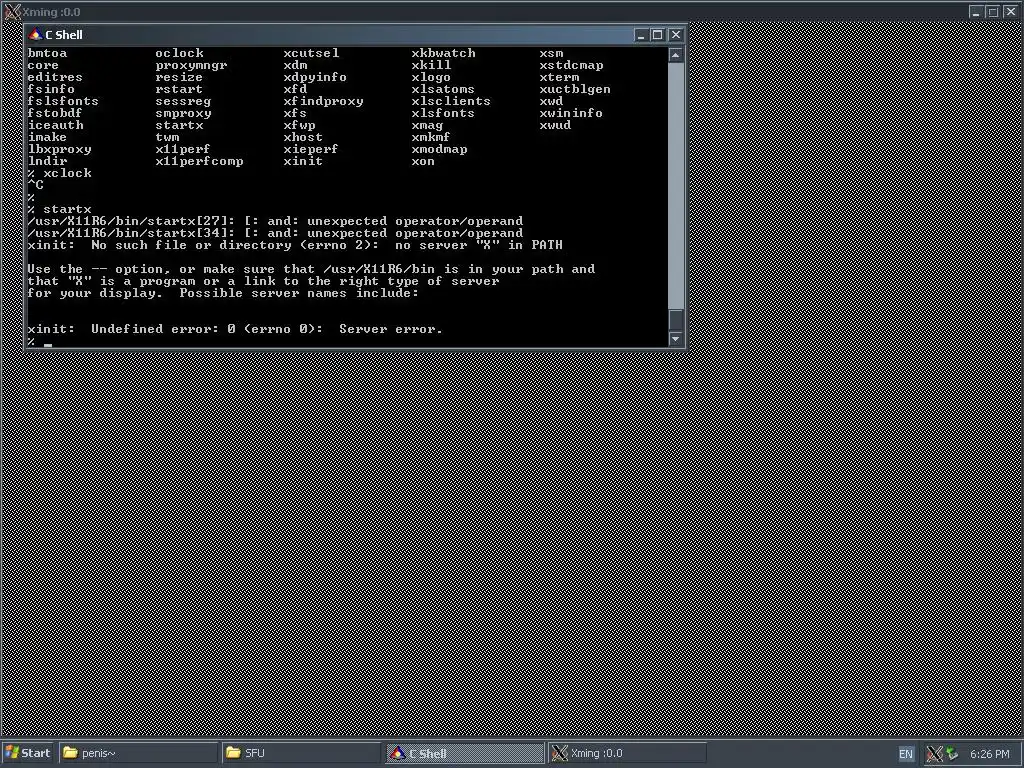Click 'fslsfonts' in terminal listing
1024x768 pixels.
(63, 101)
